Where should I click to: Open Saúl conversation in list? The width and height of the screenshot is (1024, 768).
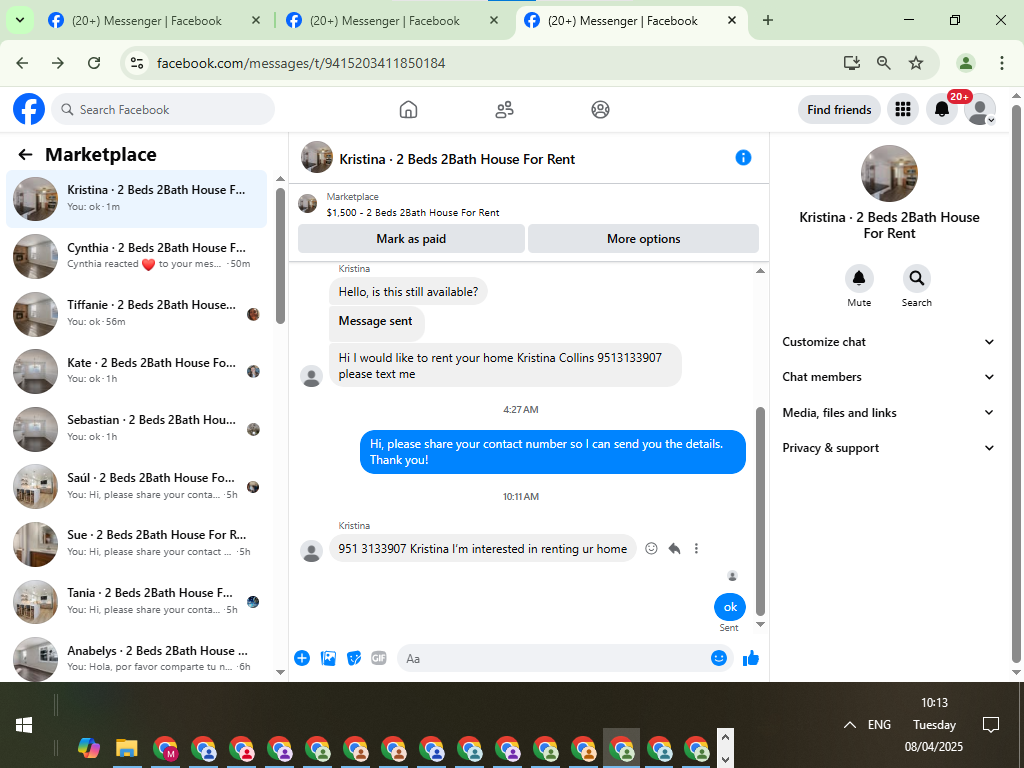click(136, 486)
